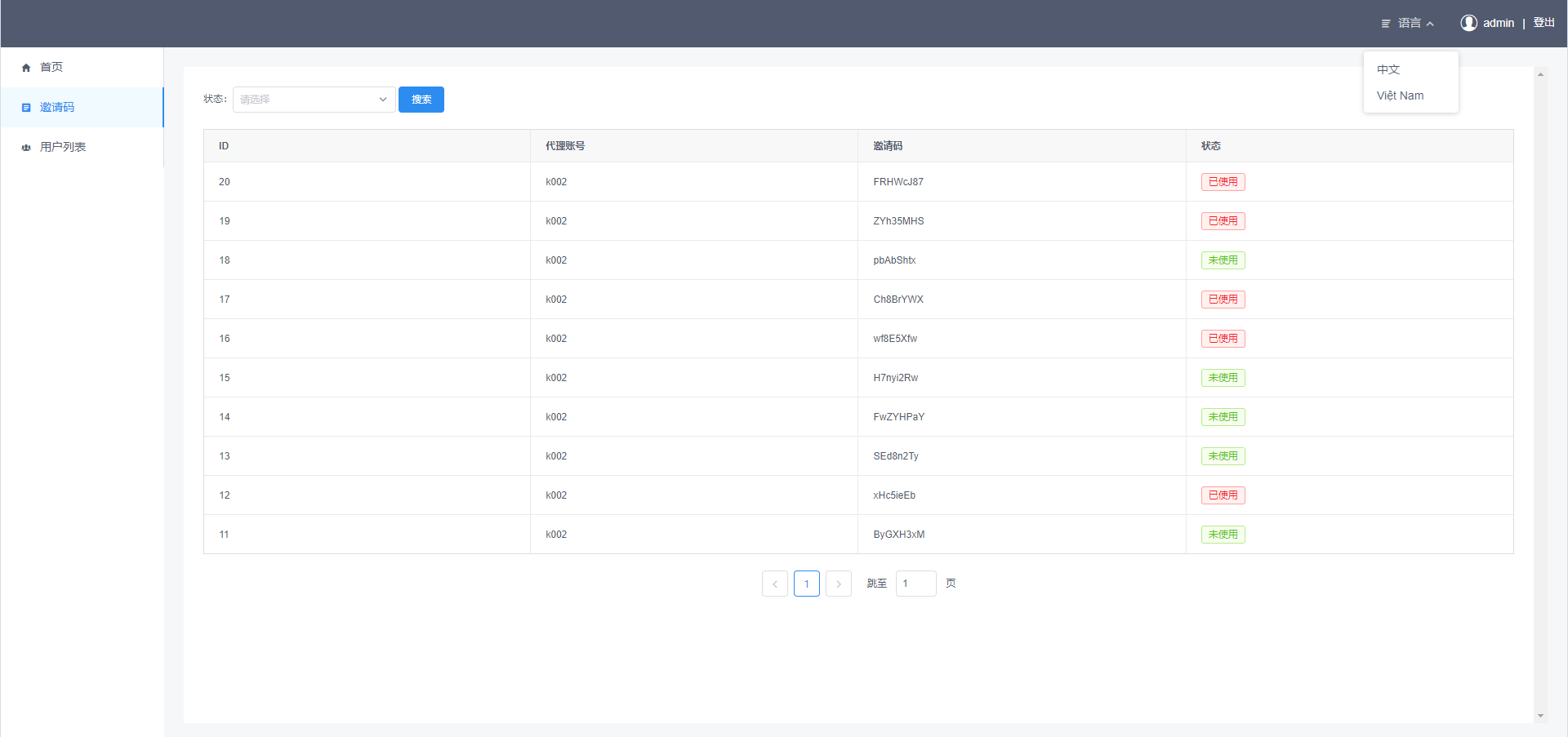The width and height of the screenshot is (1568, 737).
Task: Click the home icon in sidebar
Action: (x=26, y=68)
